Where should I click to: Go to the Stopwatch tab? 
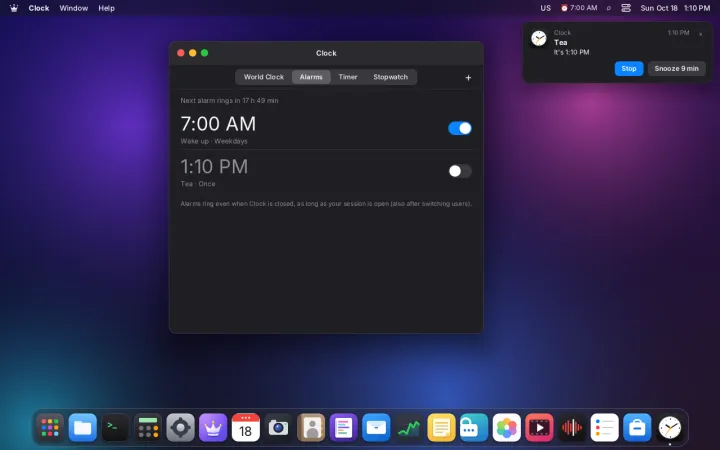390,77
